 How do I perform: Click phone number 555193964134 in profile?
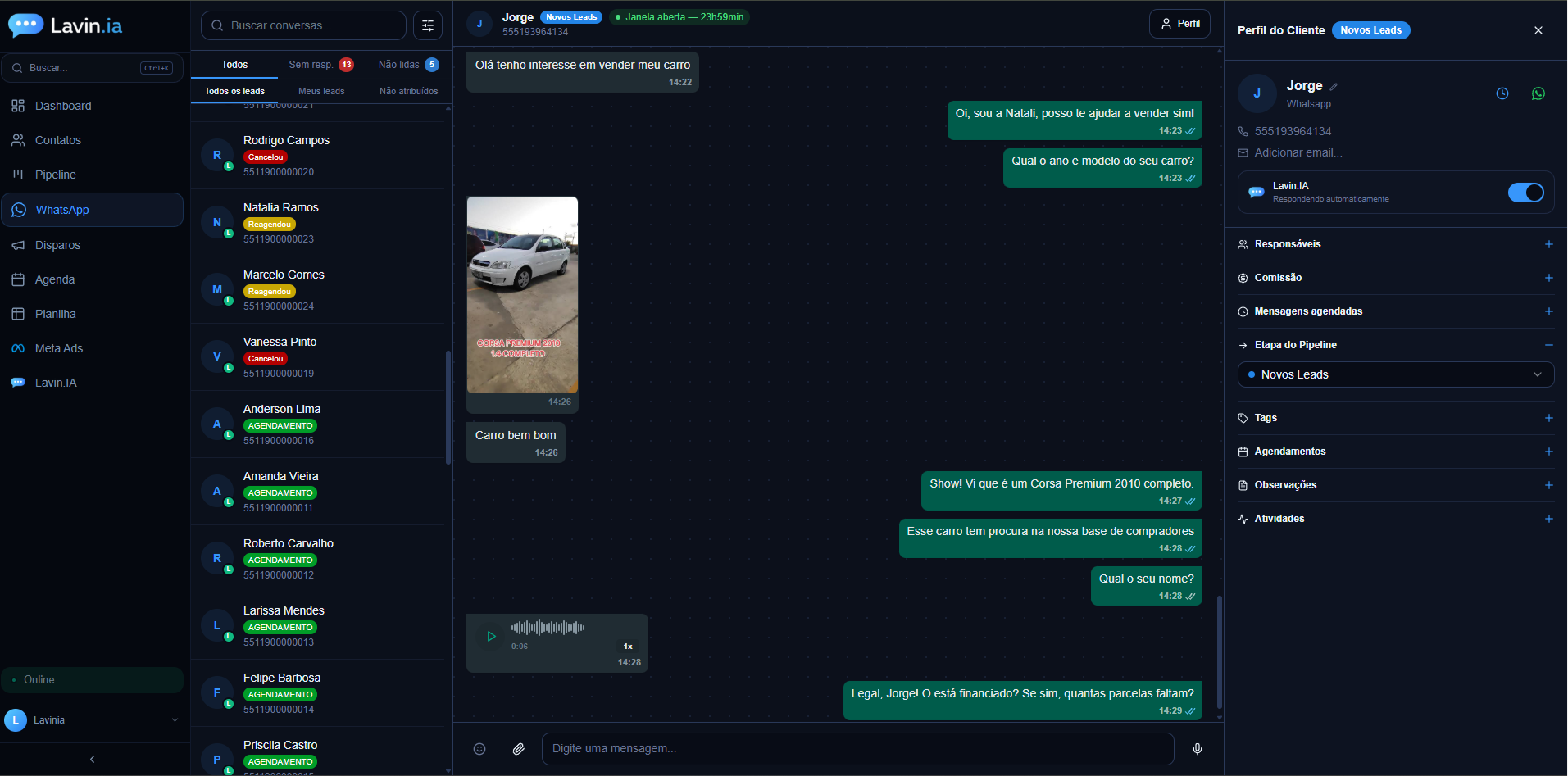click(1293, 131)
